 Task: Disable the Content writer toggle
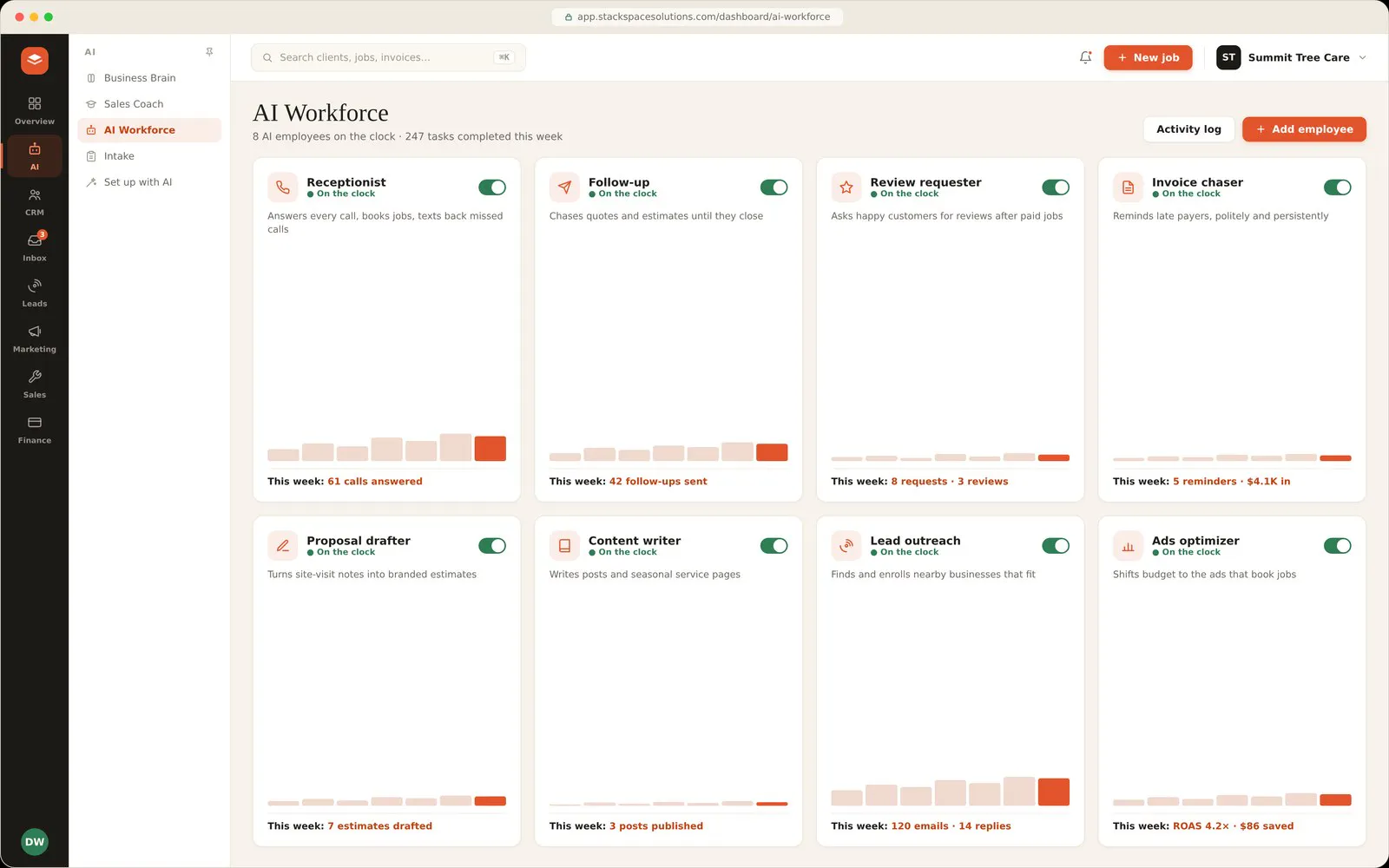pyautogui.click(x=773, y=546)
